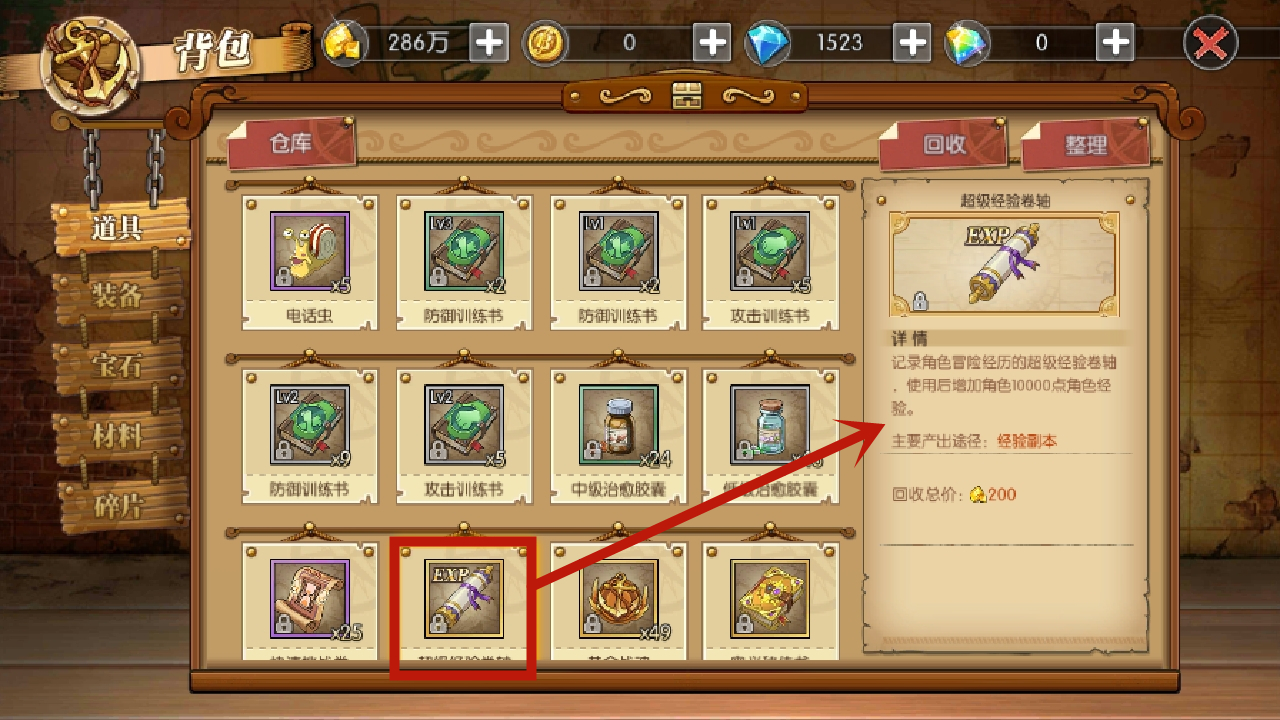
Task: Add coins with the plus button
Action: (711, 42)
